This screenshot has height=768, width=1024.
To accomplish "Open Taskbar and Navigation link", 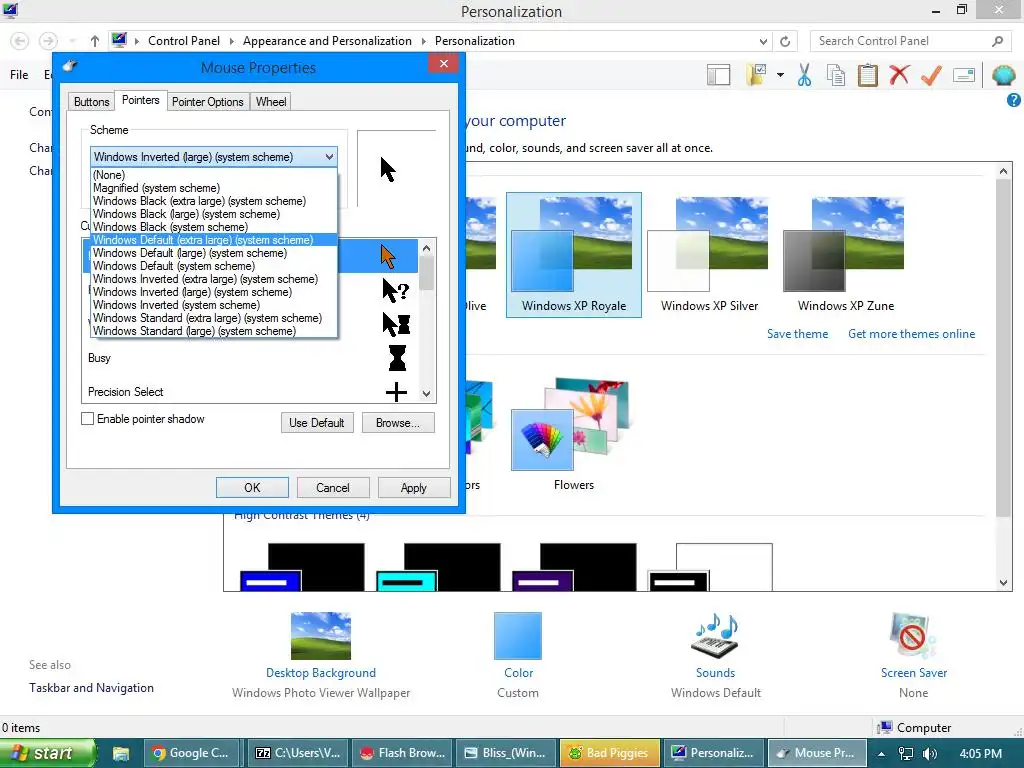I will click(x=91, y=688).
